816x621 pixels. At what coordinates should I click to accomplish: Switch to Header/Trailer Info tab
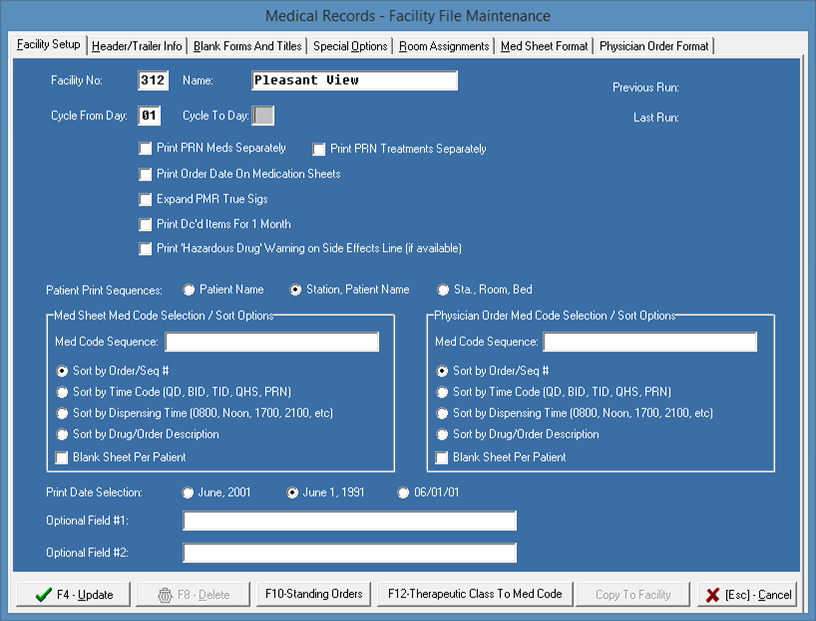(137, 46)
